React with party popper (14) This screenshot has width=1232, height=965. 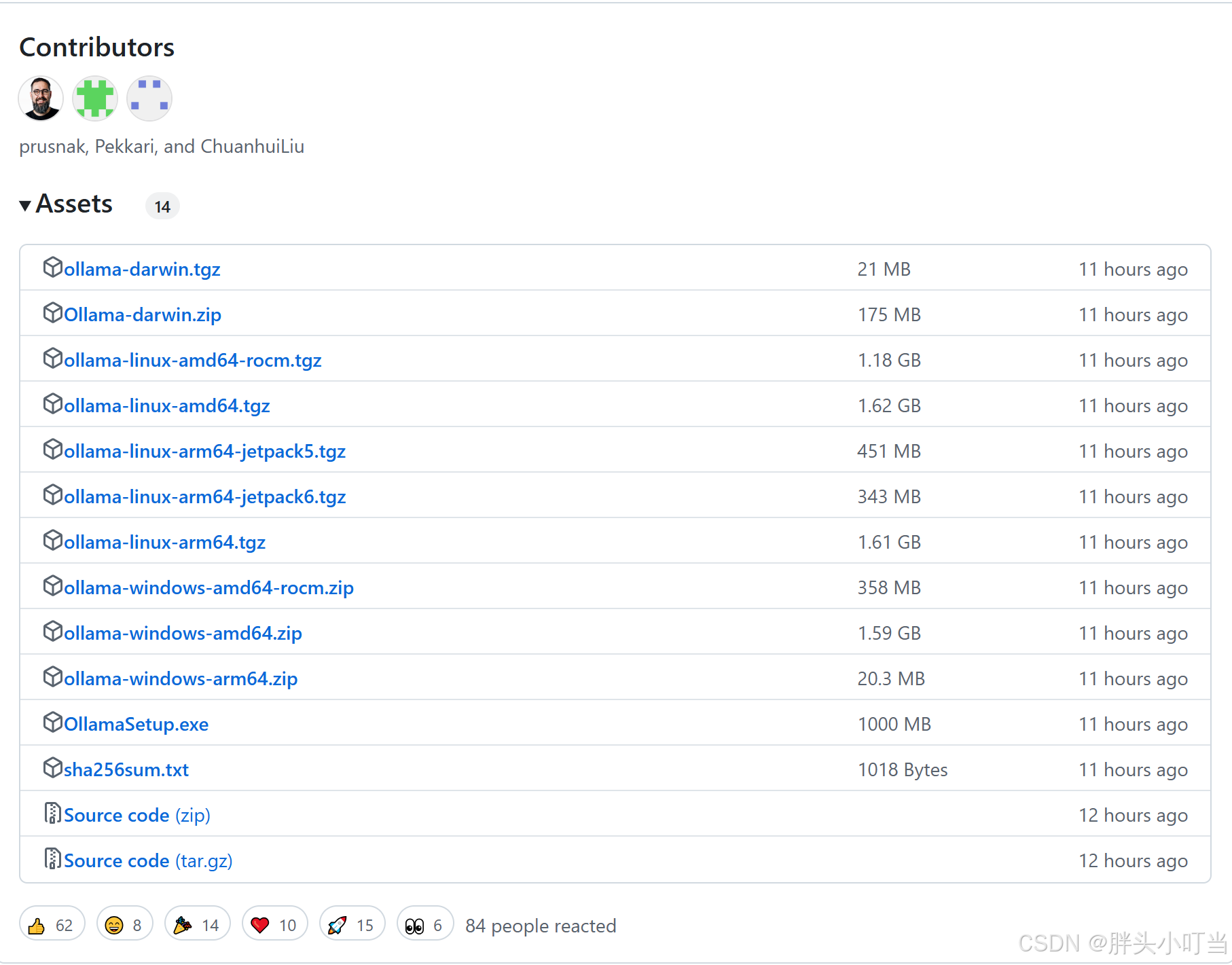coord(198,924)
